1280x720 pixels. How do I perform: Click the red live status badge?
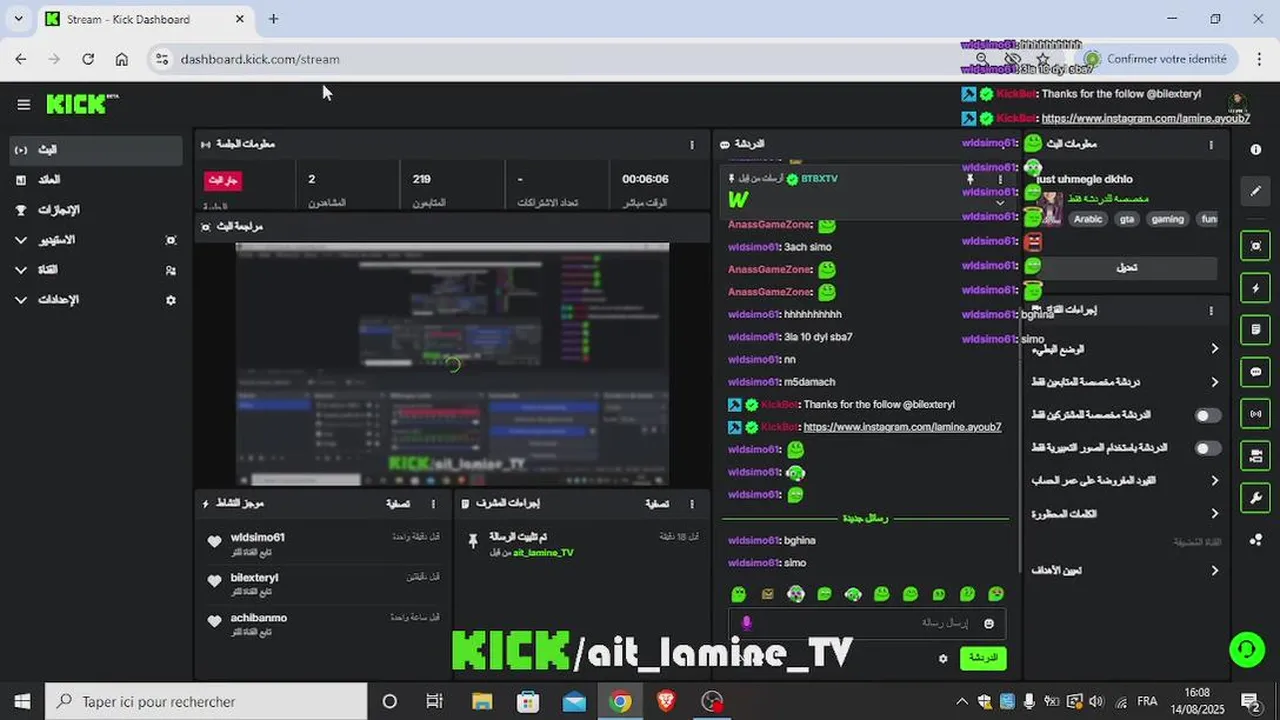click(223, 180)
